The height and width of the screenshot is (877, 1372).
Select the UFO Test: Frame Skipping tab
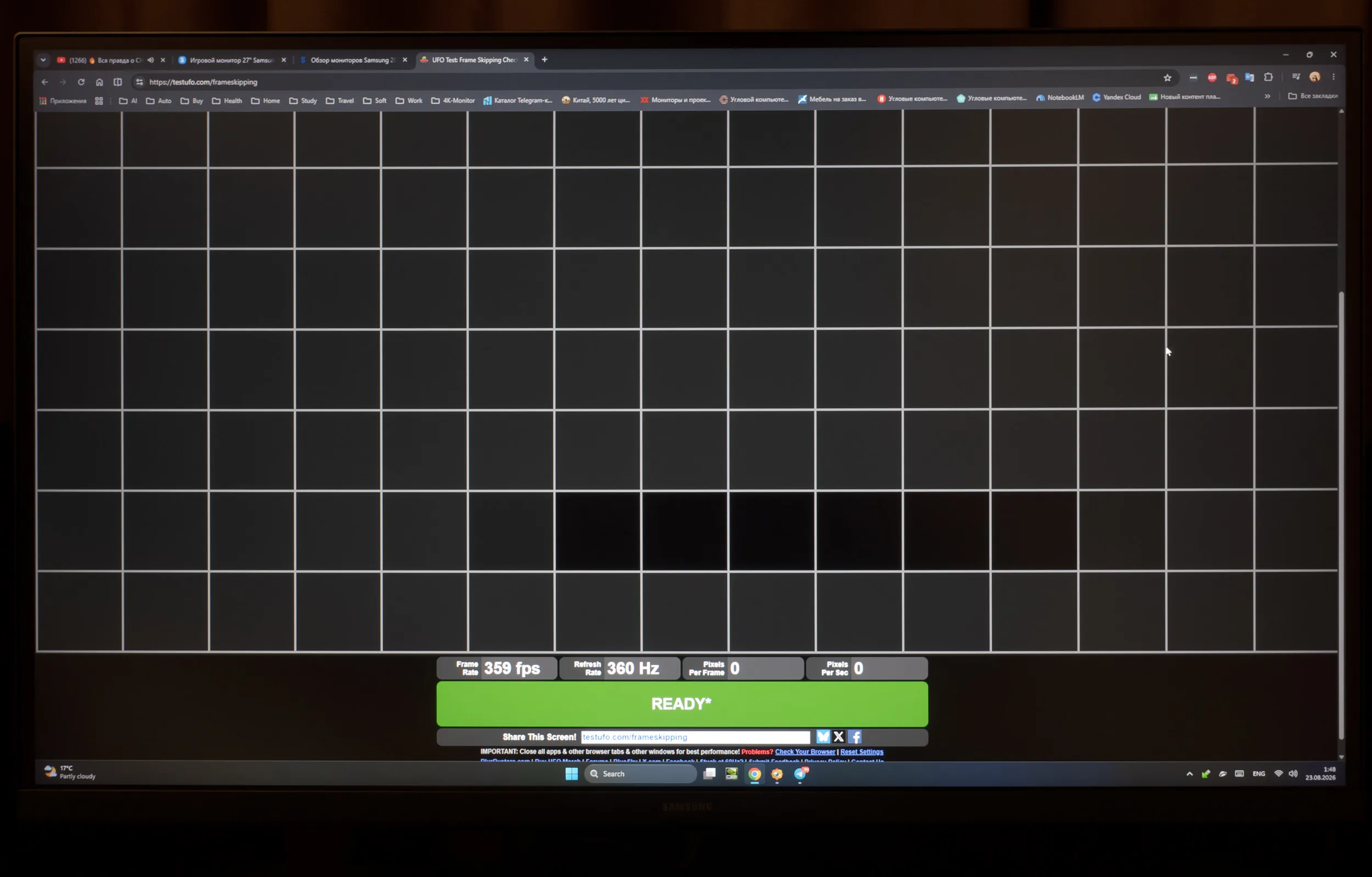474,60
